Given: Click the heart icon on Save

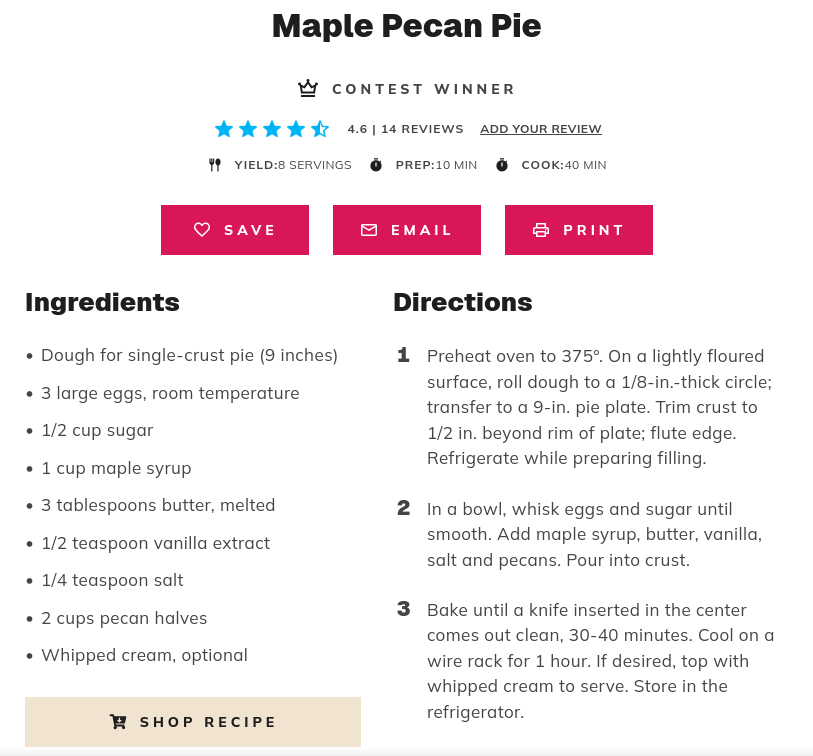Looking at the screenshot, I should [202, 230].
